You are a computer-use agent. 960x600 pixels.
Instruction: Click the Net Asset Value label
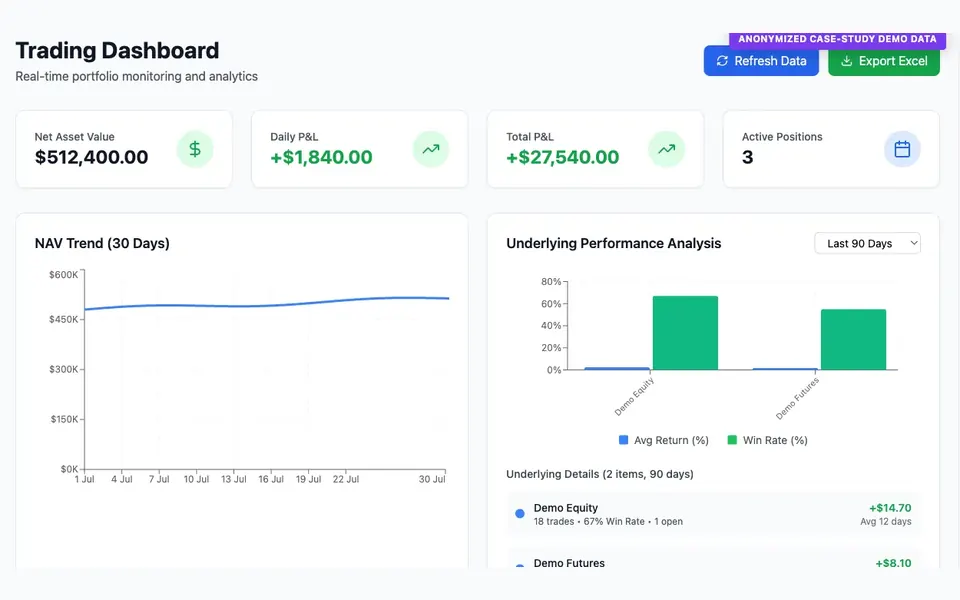click(74, 137)
